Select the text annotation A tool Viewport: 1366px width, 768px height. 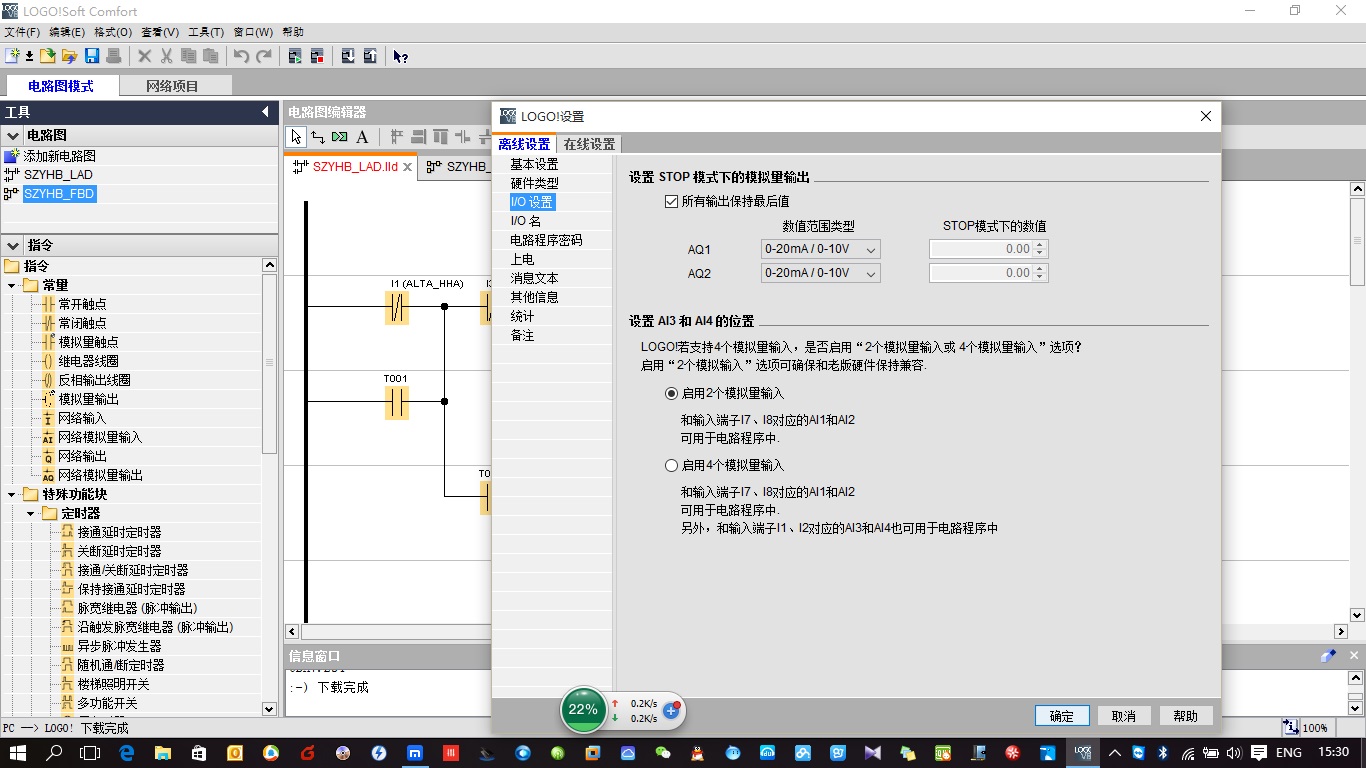(362, 137)
